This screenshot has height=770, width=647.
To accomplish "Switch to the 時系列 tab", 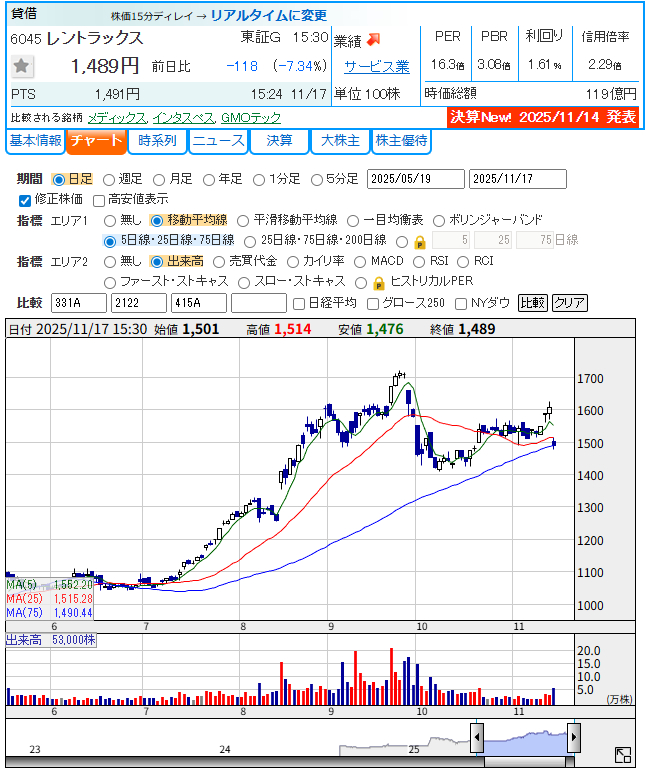I will [157, 141].
